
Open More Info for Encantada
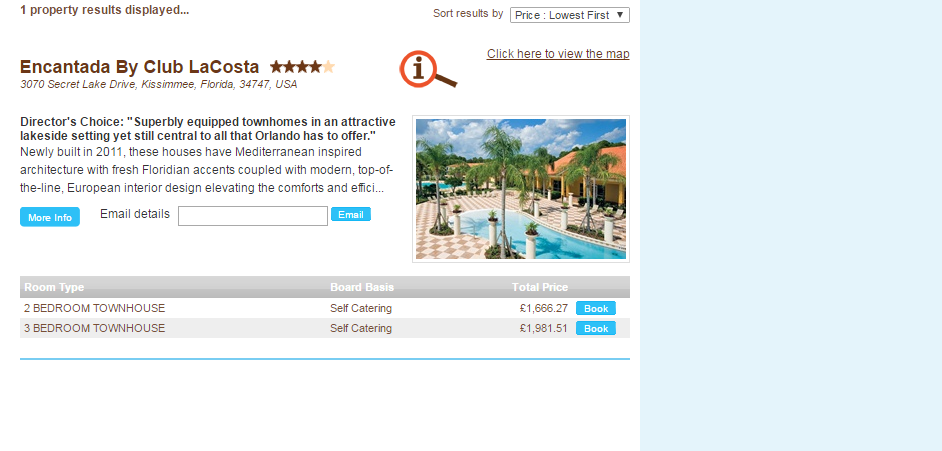pos(50,217)
